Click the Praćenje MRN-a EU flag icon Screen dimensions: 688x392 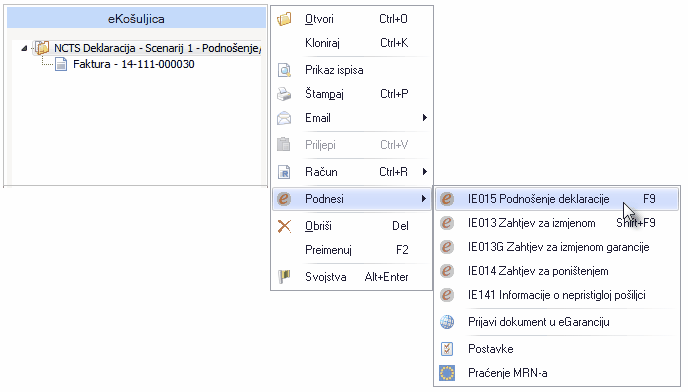(447, 373)
